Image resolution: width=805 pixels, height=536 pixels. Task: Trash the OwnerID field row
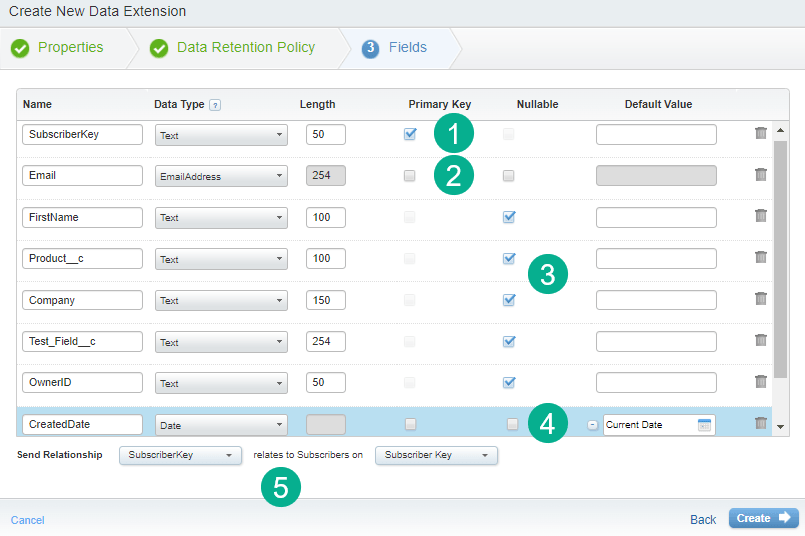coord(761,382)
